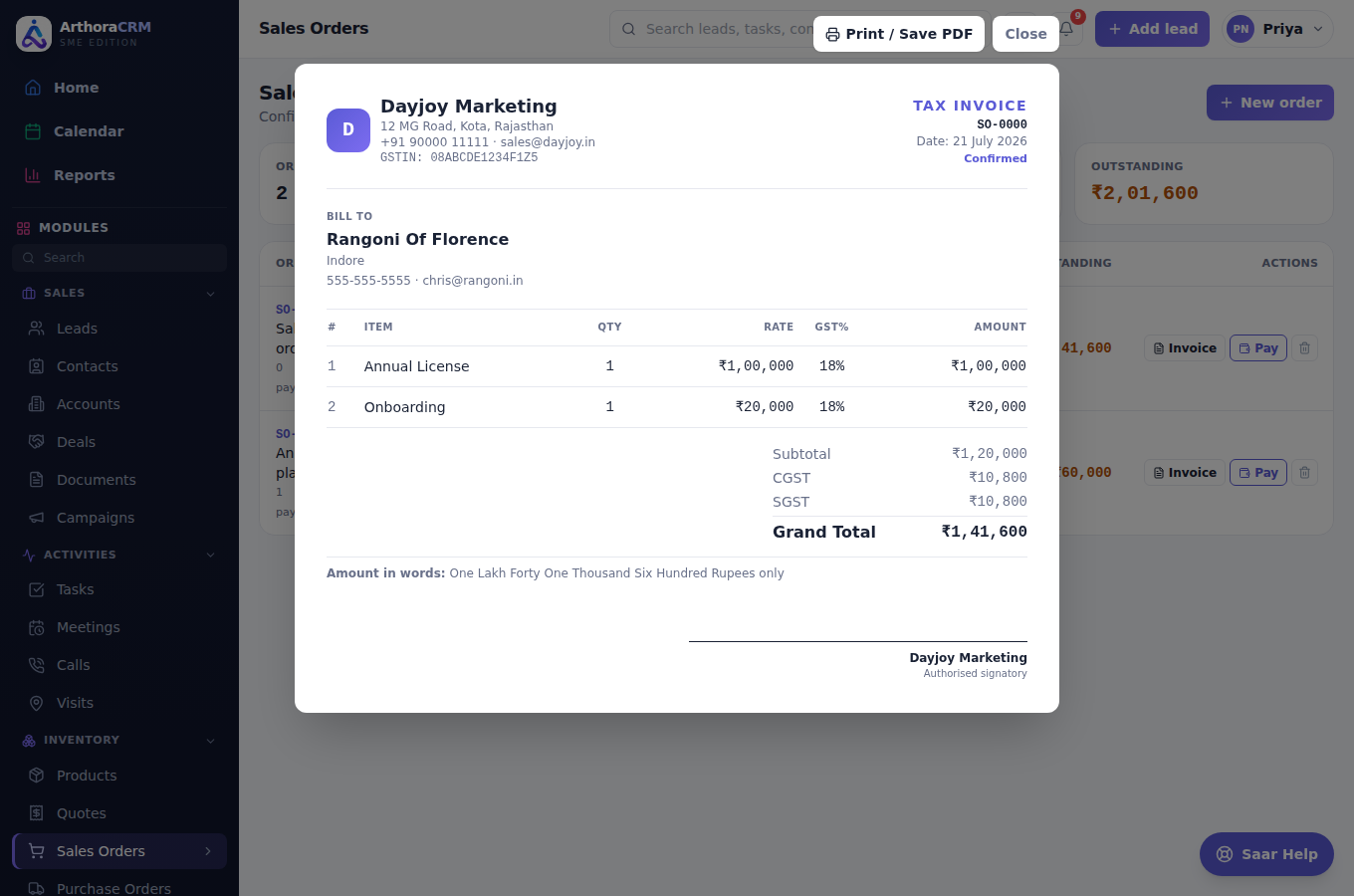Open Quotes module
Screen dimensions: 1354x896
[x=119, y=813]
